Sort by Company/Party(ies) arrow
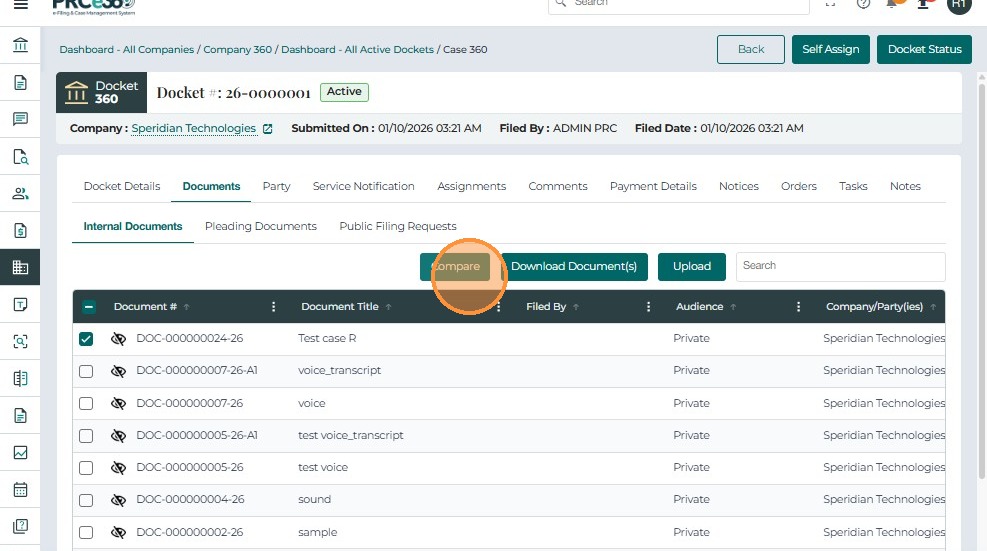The height and width of the screenshot is (551, 987). pyautogui.click(x=933, y=307)
